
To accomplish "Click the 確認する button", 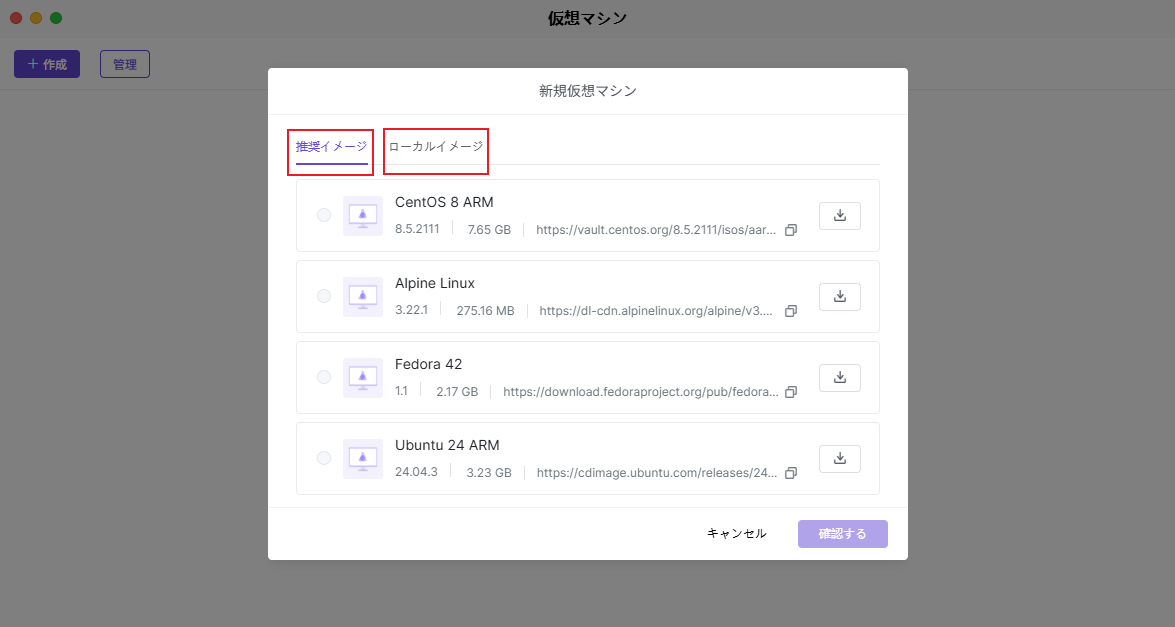I will click(x=842, y=534).
